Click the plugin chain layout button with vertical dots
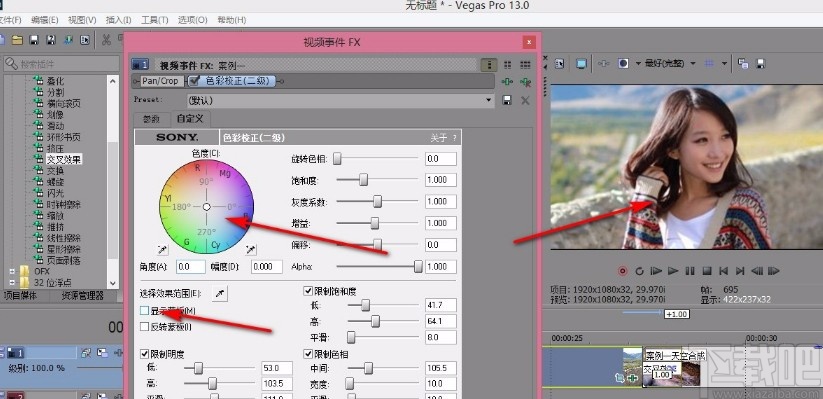The image size is (823, 399). coord(489,65)
